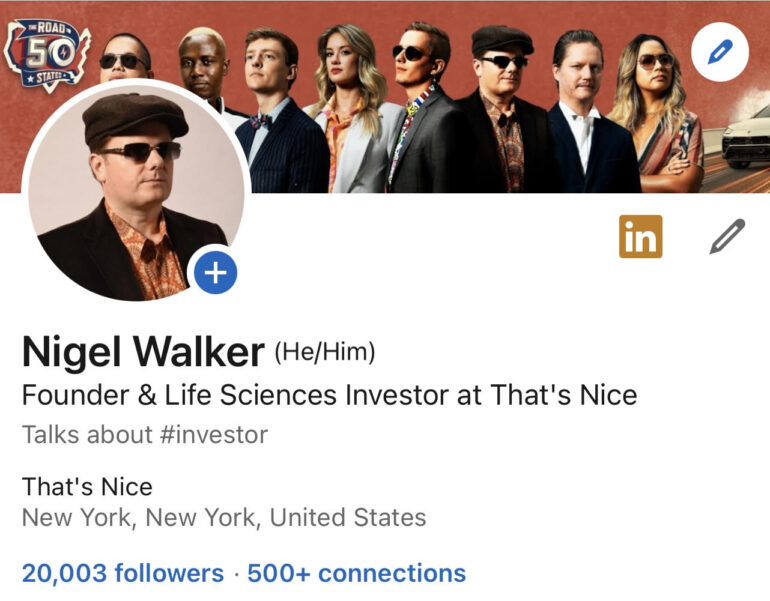Click the blue pencil icon on the banner
The height and width of the screenshot is (601, 770).
pyautogui.click(x=719, y=52)
